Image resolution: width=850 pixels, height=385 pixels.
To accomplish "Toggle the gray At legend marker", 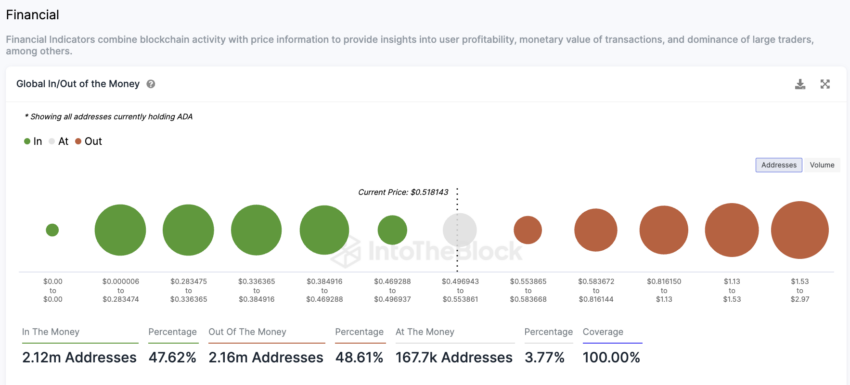I will pos(51,142).
